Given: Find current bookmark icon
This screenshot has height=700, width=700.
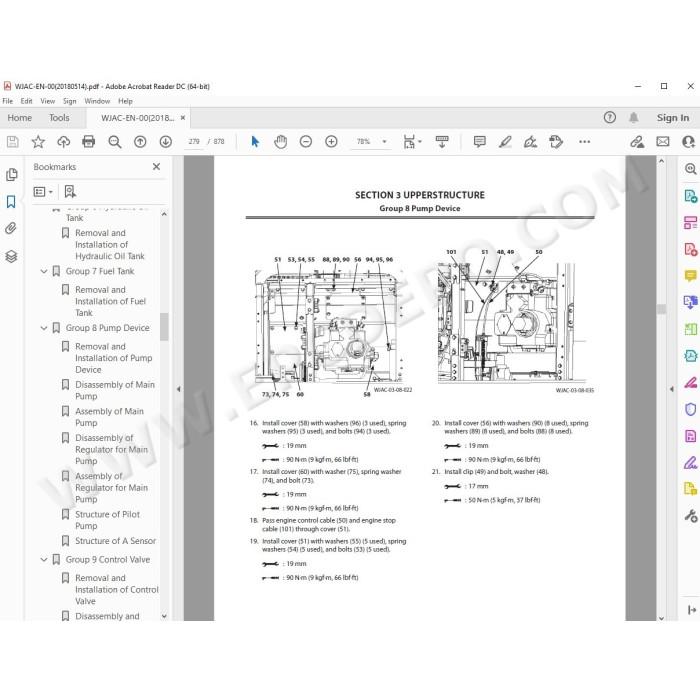Looking at the screenshot, I should 70,192.
